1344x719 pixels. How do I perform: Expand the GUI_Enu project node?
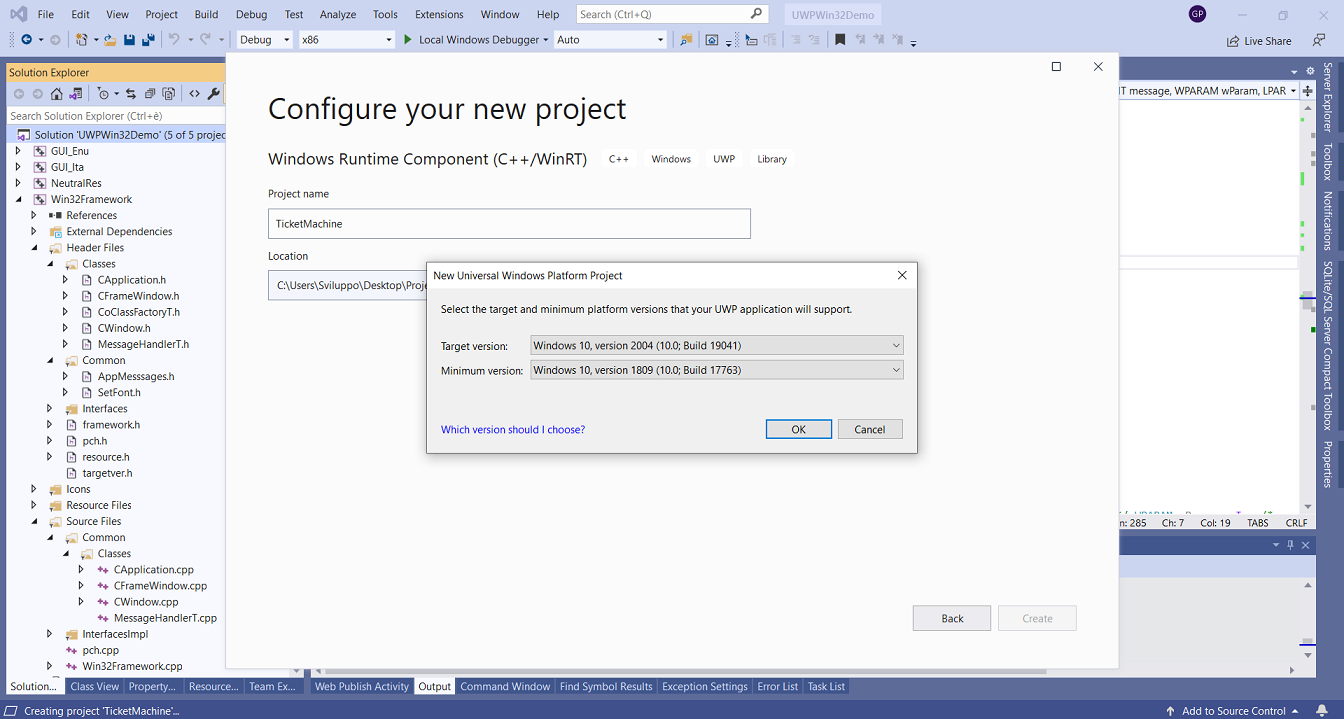click(18, 151)
